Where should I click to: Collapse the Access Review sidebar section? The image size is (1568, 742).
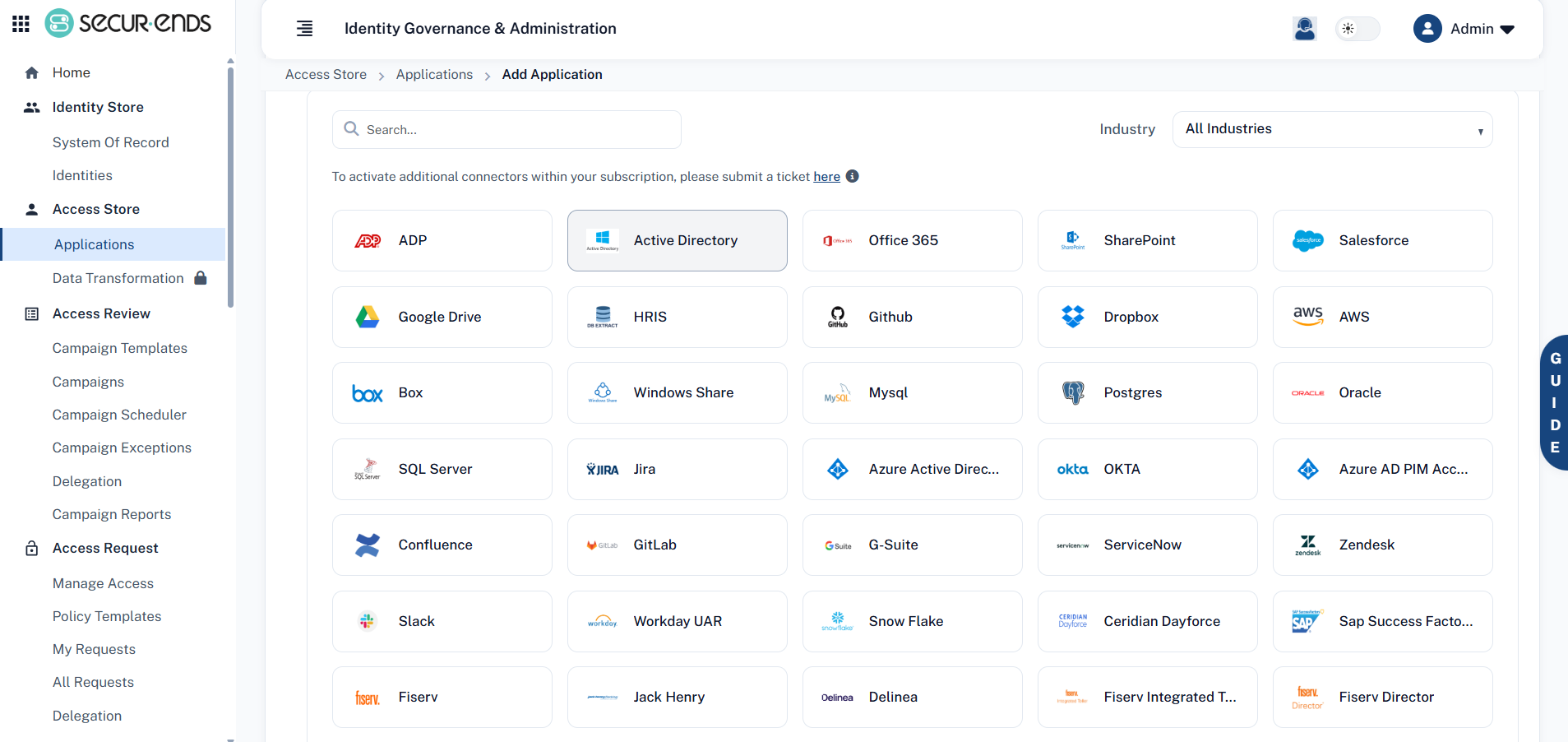click(x=101, y=313)
